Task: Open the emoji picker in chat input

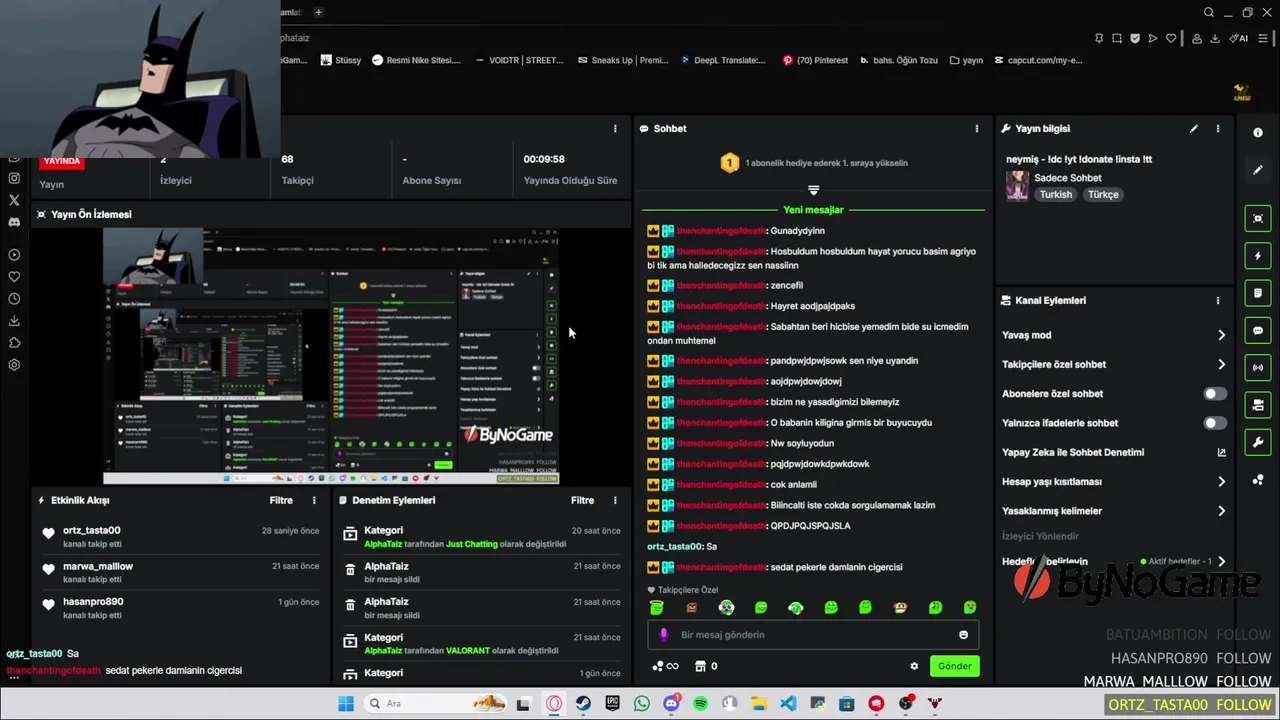Action: 963,635
